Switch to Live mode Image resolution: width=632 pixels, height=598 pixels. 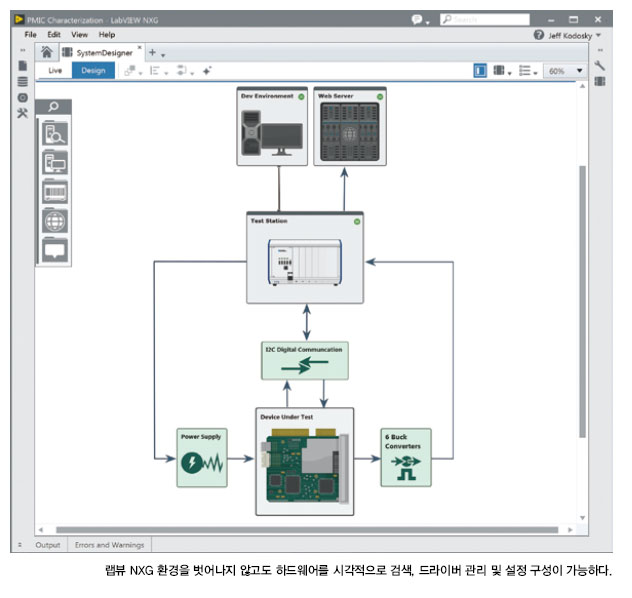[x=55, y=71]
